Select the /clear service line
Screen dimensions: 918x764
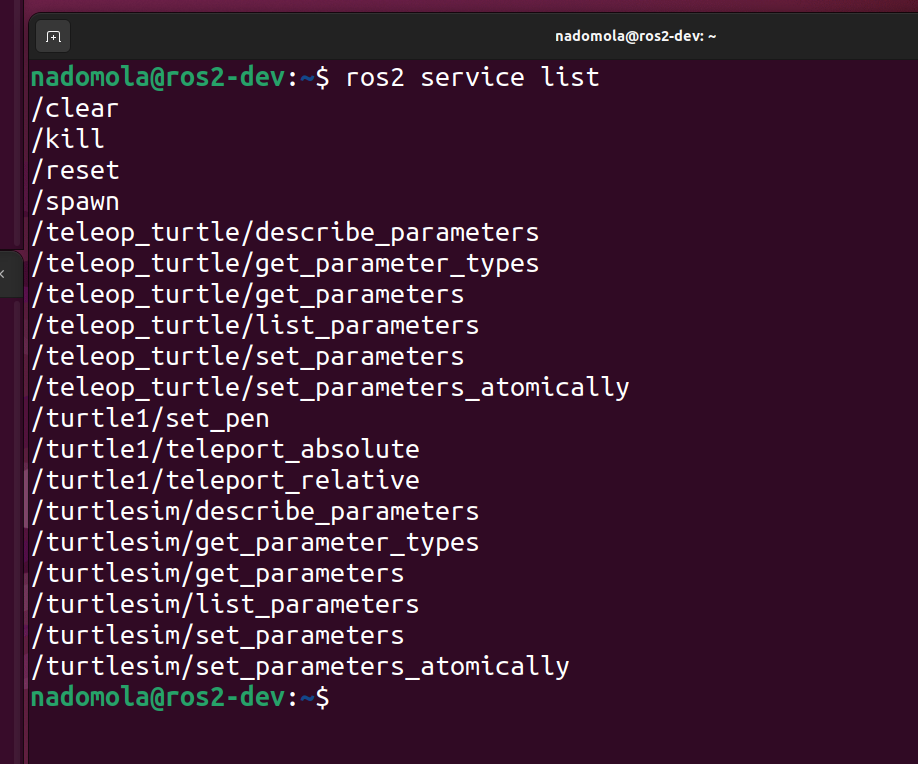pyautogui.click(x=76, y=108)
